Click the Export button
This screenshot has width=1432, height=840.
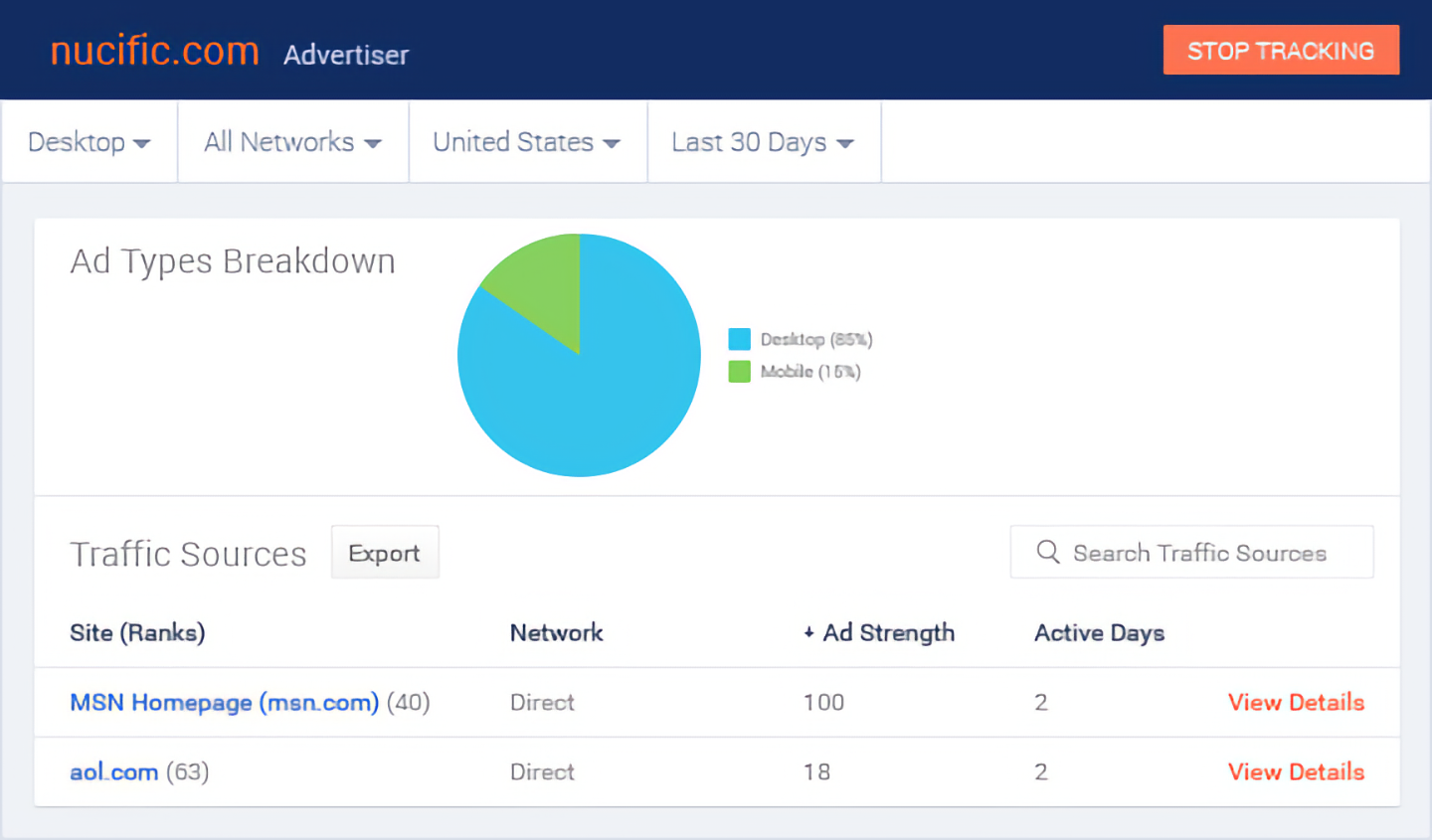click(x=385, y=553)
